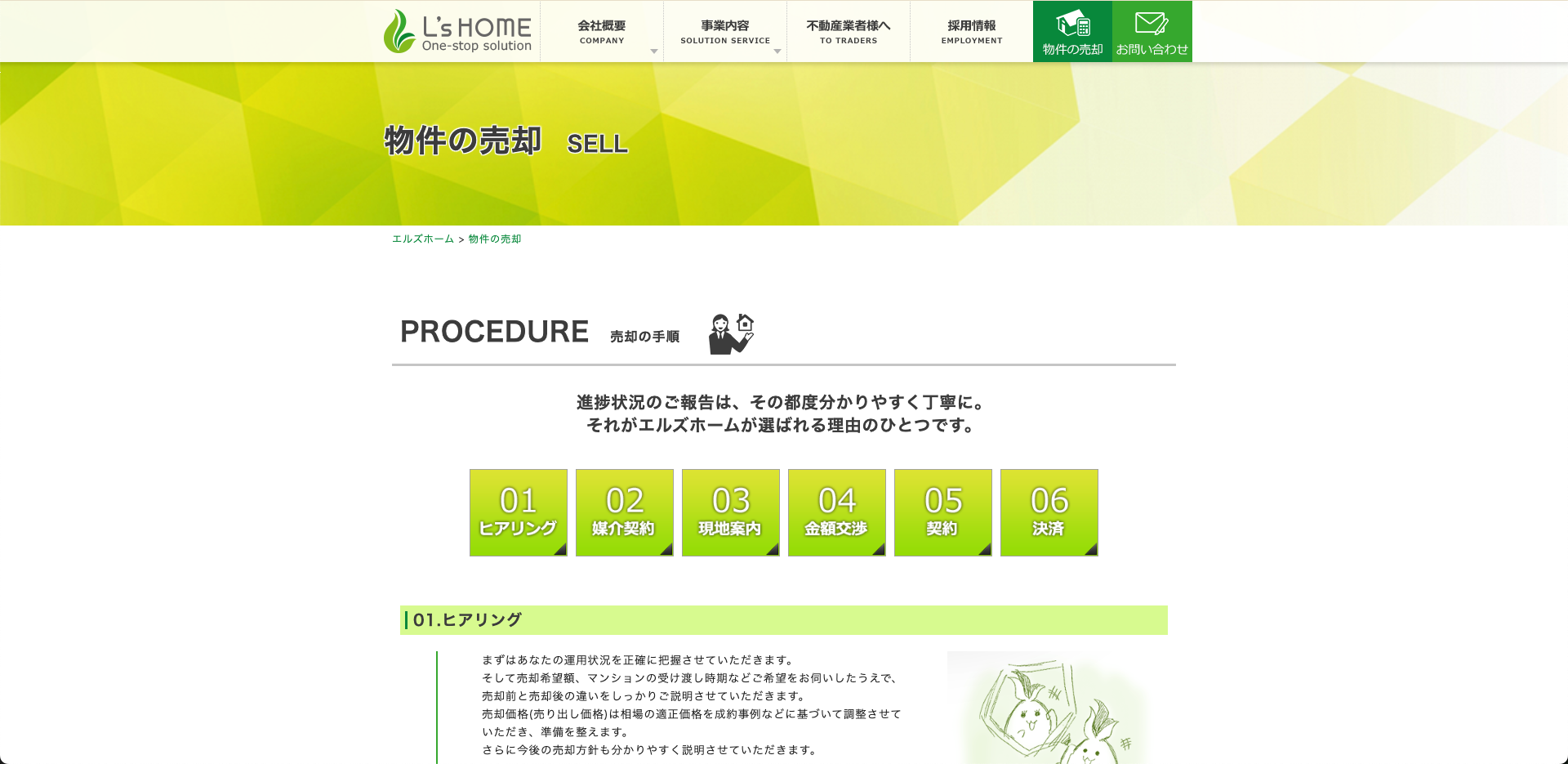The height and width of the screenshot is (764, 1568).
Task: Go to step 06 決済
Action: pyautogui.click(x=1049, y=512)
